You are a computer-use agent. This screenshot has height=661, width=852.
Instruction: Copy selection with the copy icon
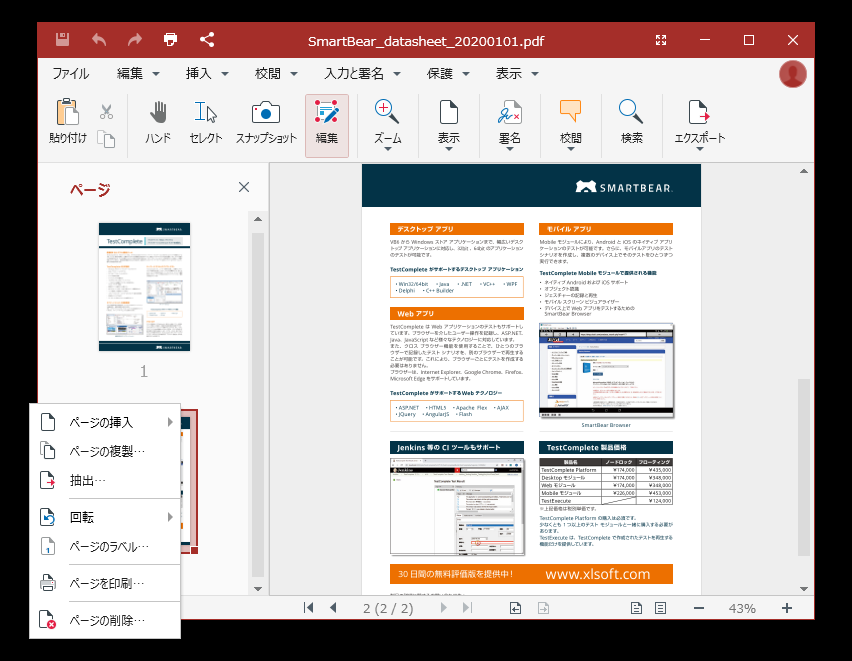106,139
